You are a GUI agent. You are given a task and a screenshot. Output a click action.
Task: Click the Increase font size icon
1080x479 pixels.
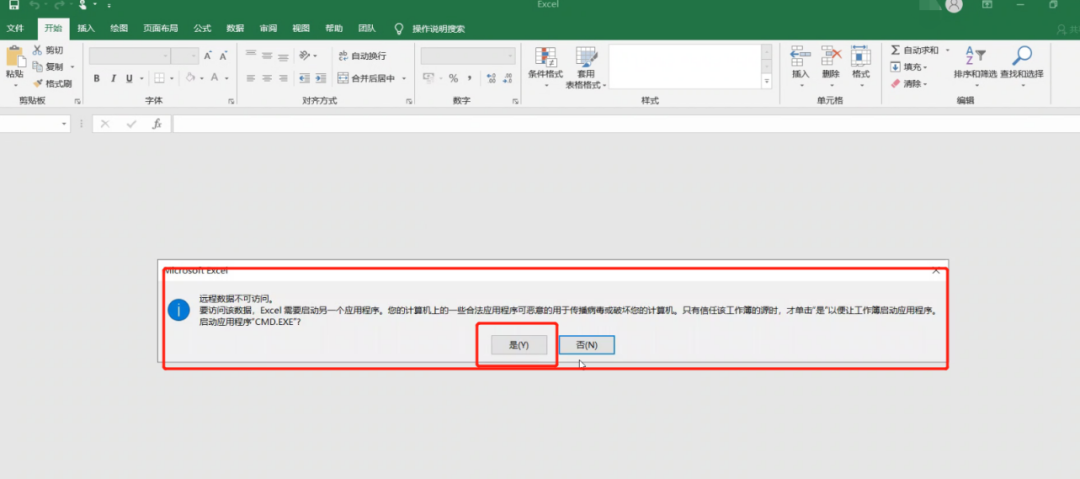207,56
